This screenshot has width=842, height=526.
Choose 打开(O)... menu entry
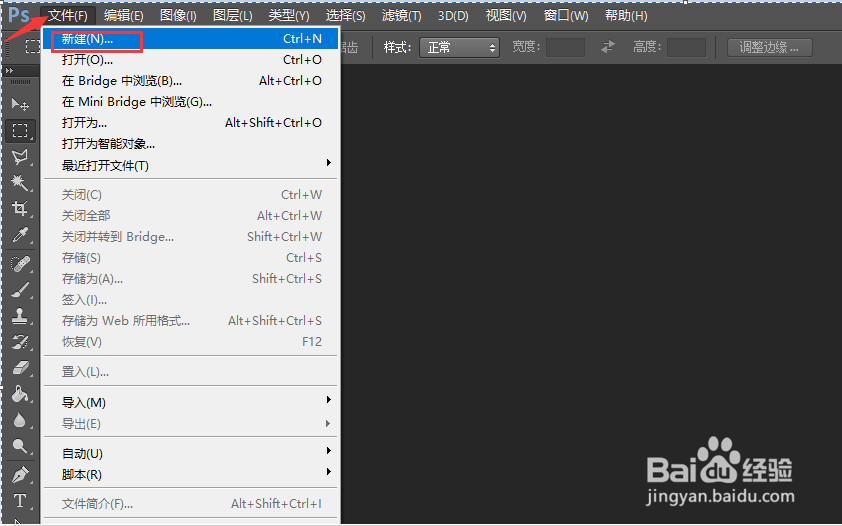(190, 60)
